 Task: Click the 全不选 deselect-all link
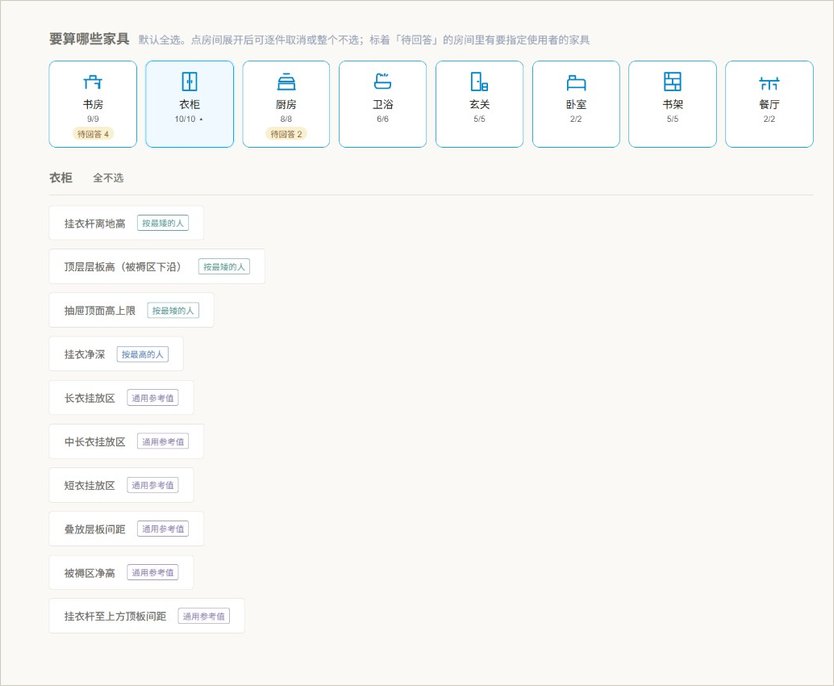pyautogui.click(x=108, y=178)
